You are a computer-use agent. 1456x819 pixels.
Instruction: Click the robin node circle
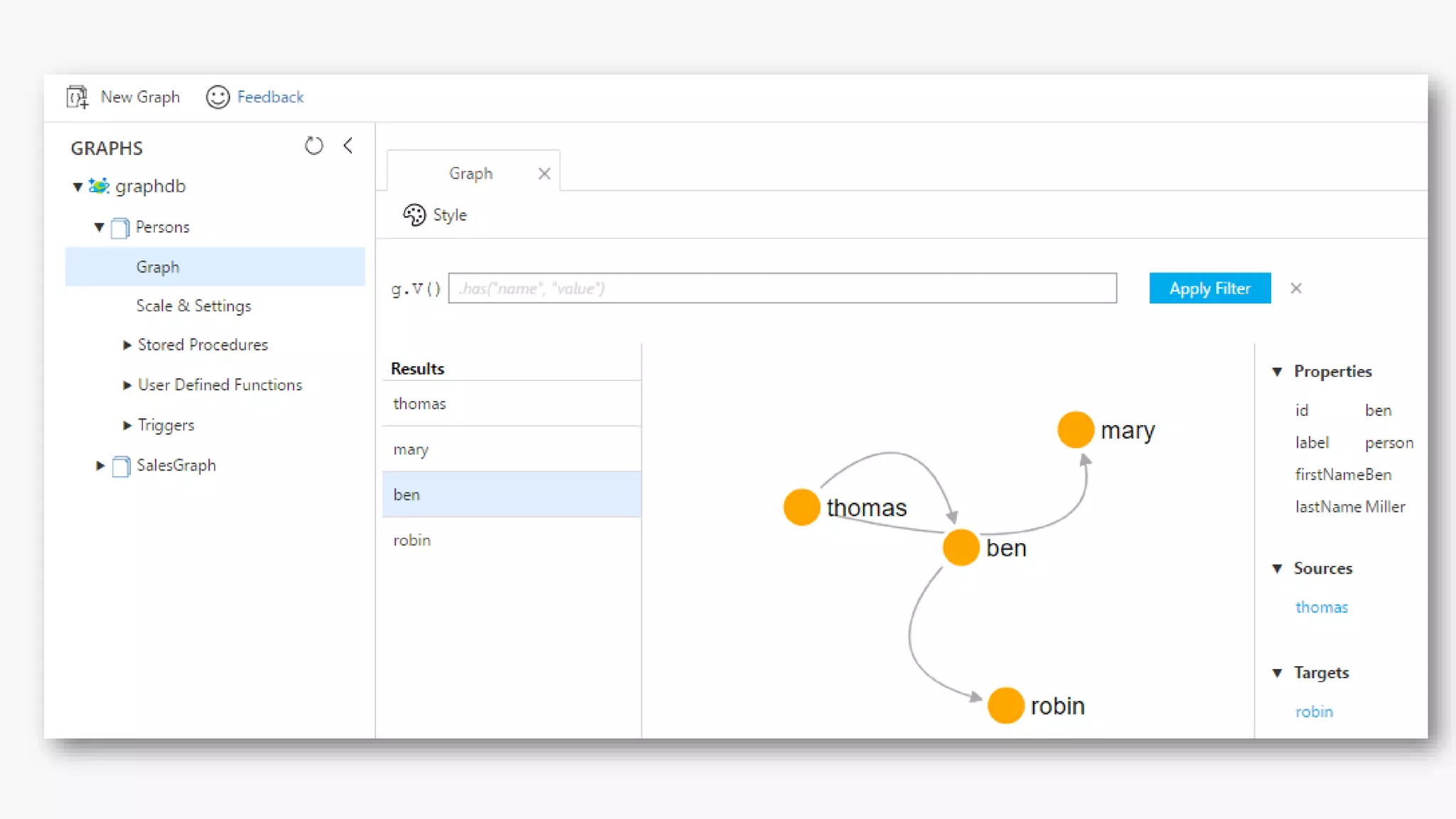pyautogui.click(x=1005, y=705)
